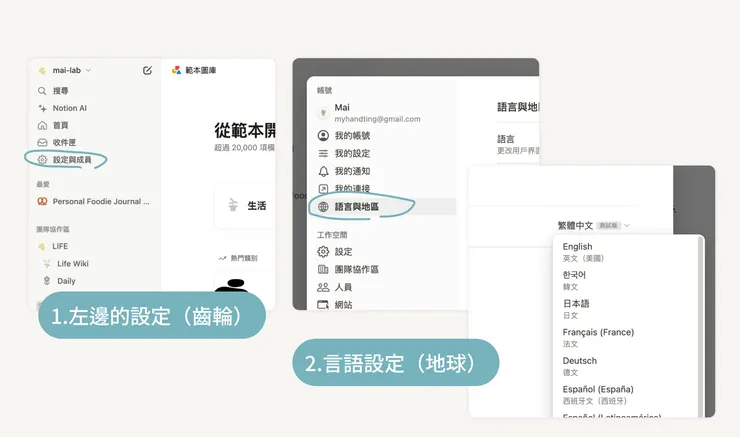Click the 我的連接 arrow icon
Screen dimensions: 740x437
tap(323, 188)
